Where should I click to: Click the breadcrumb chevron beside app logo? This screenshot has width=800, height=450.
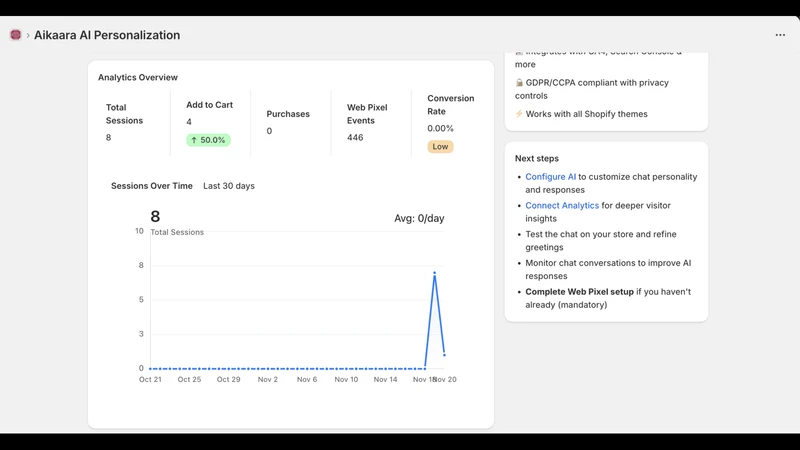point(28,35)
